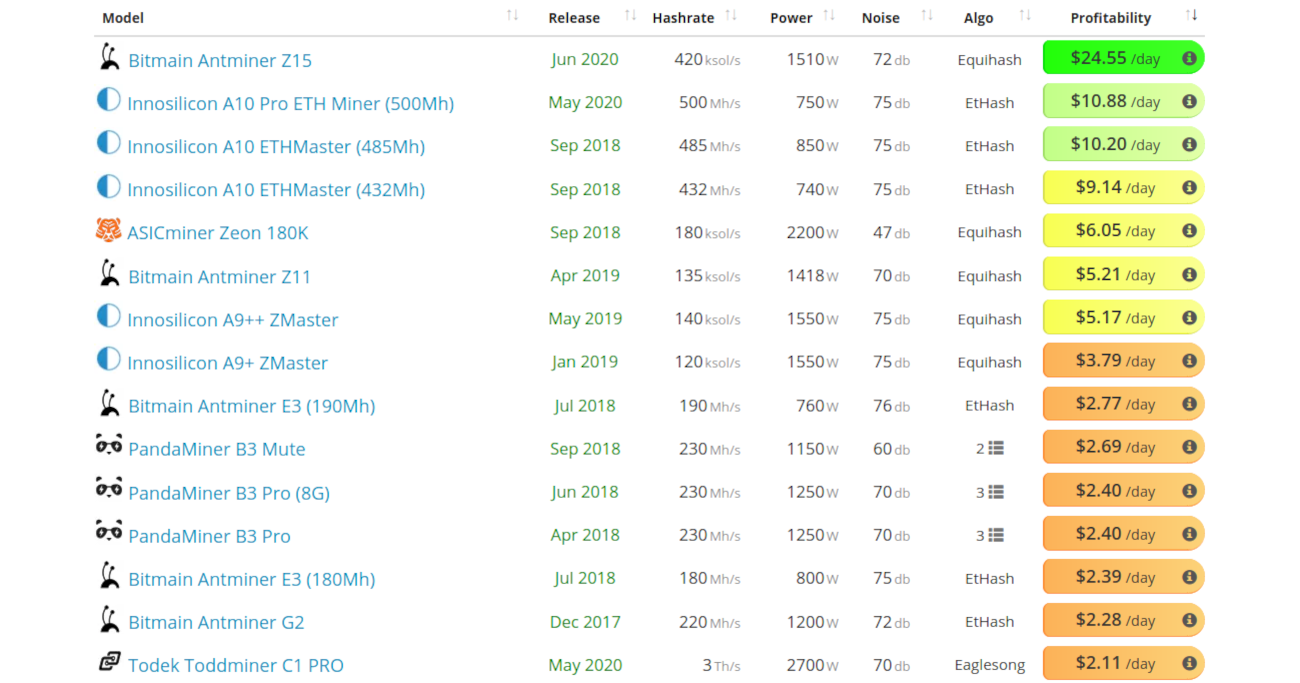Click the info icon in the $10.88 profitability badge
The height and width of the screenshot is (683, 1300).
(x=1189, y=102)
